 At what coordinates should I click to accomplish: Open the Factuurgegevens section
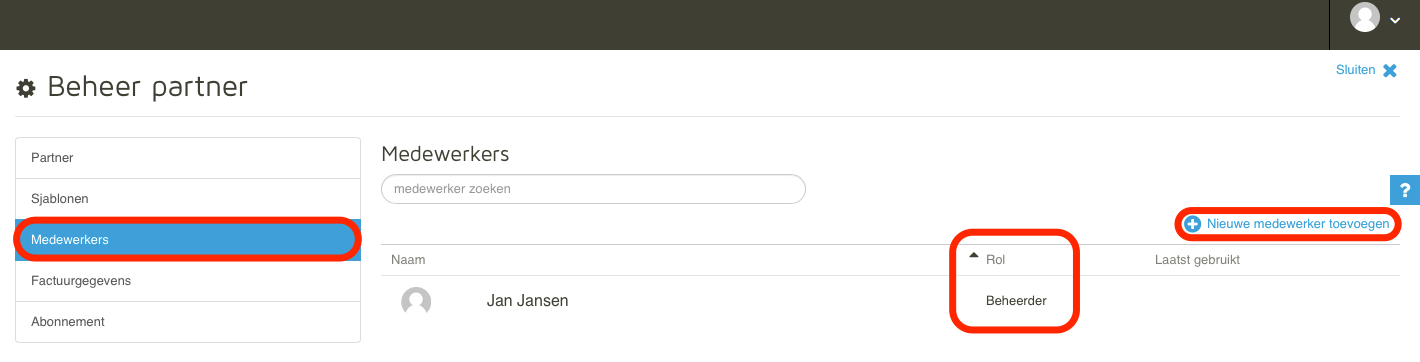click(x=188, y=281)
